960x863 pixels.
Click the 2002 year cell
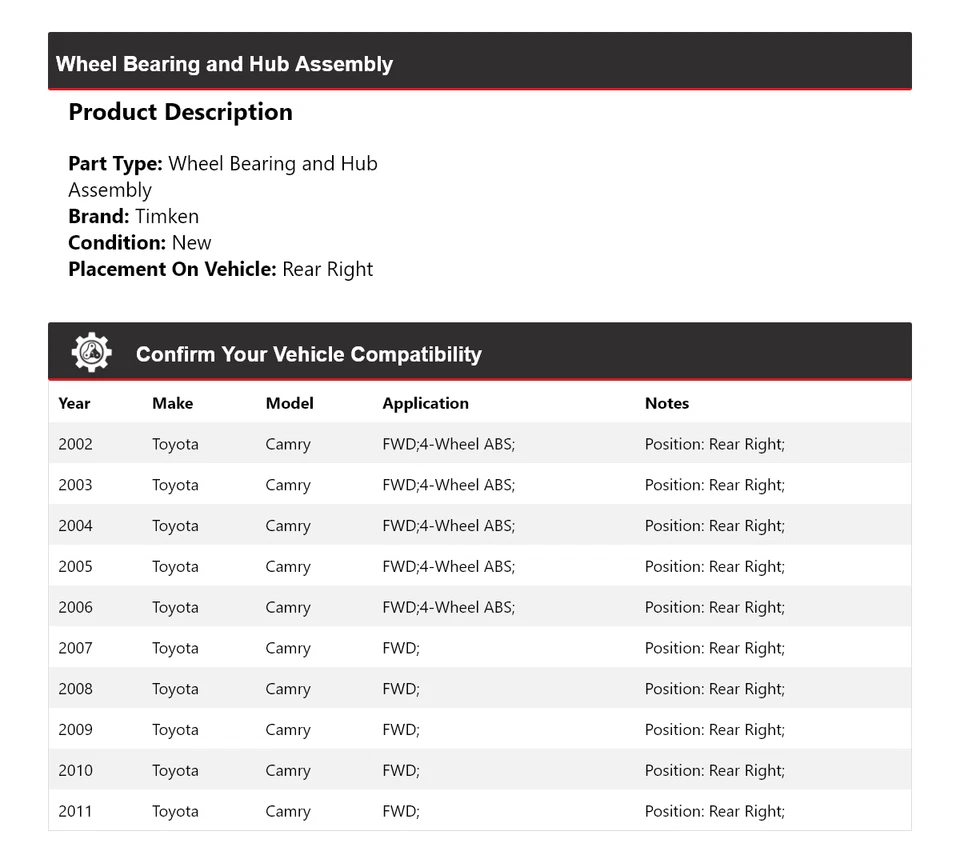coord(75,444)
